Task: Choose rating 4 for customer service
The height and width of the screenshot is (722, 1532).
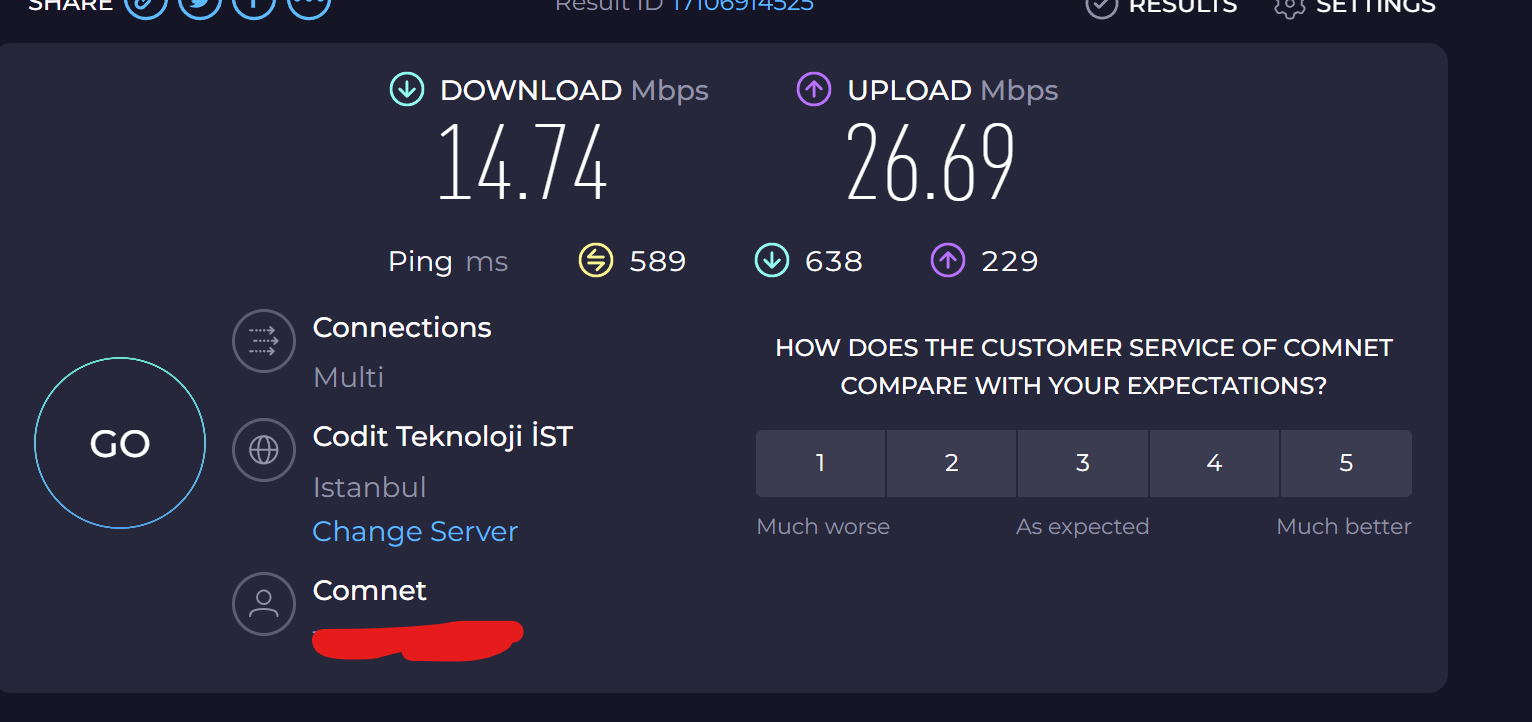Action: (1214, 463)
